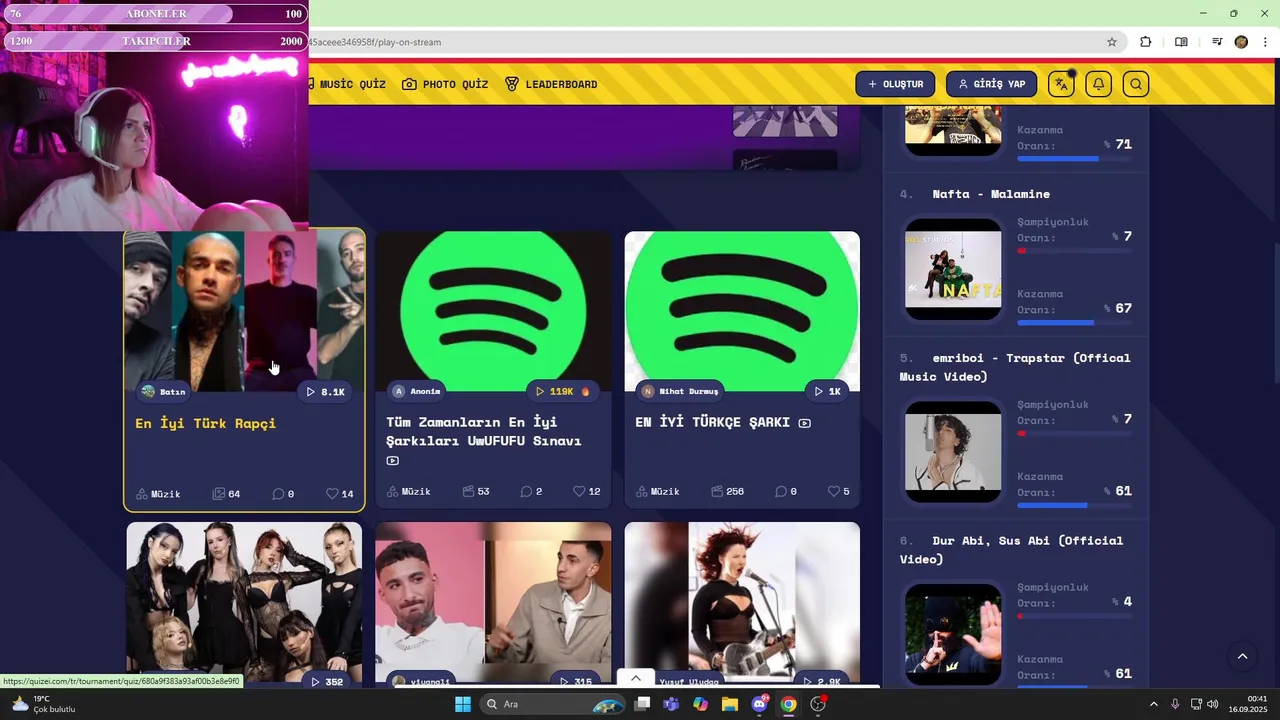
Task: Open Tüm Zamanların En İyi Şarkıları UwUFUFU Sınavı title
Action: pos(484,431)
